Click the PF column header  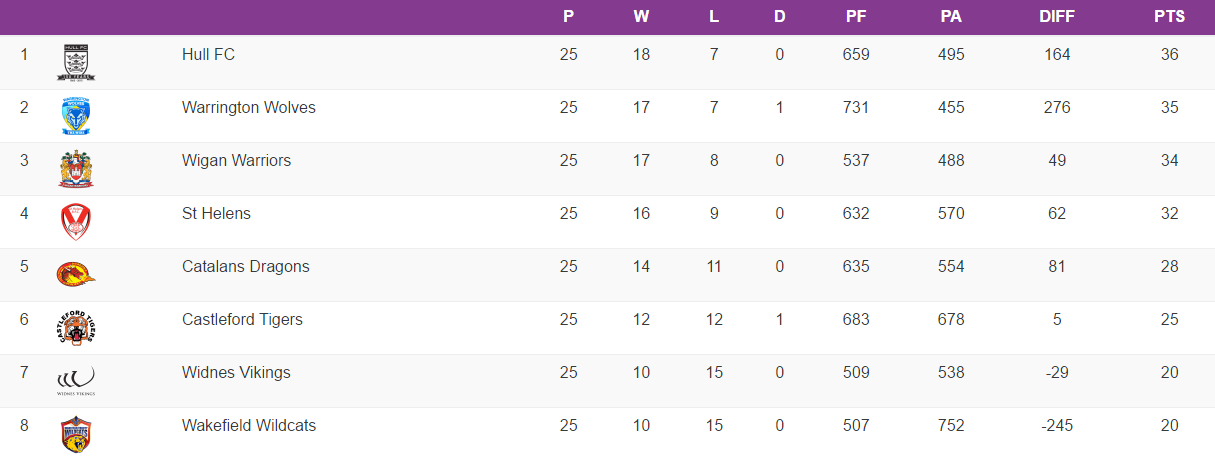(x=856, y=16)
